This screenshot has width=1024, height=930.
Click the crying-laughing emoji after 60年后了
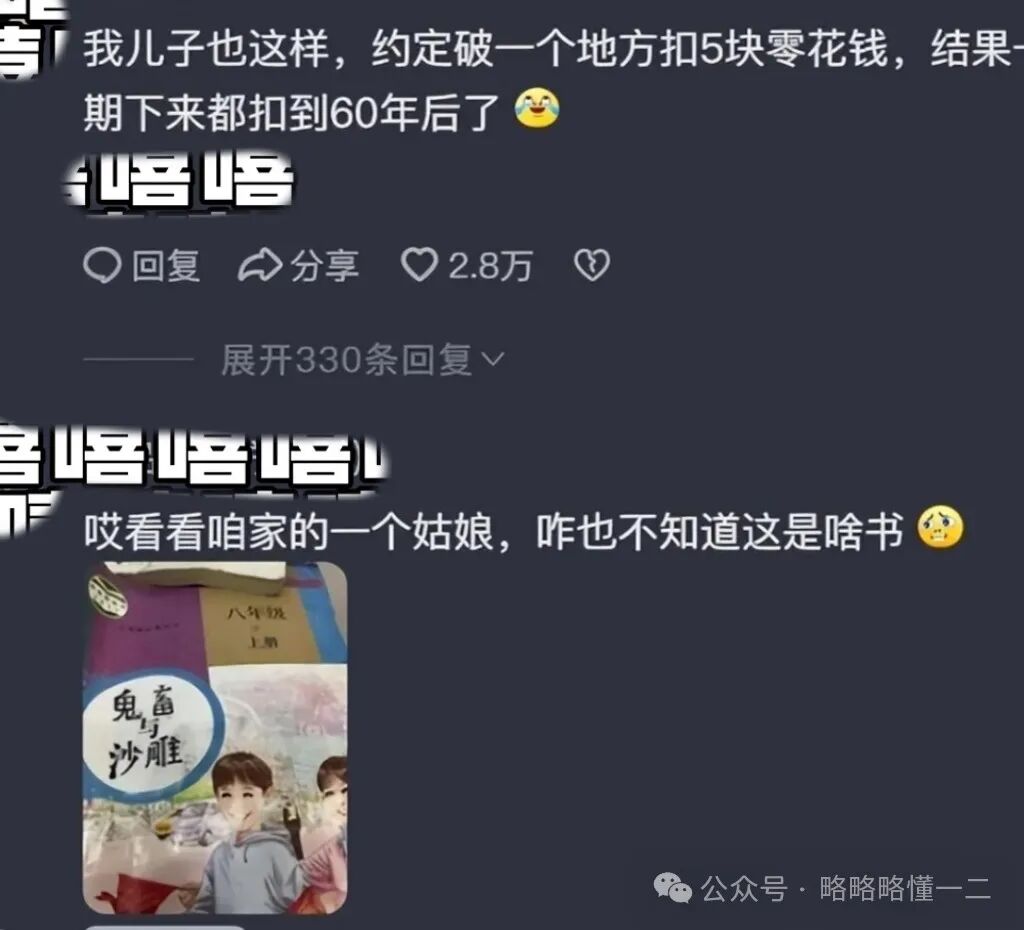537,108
